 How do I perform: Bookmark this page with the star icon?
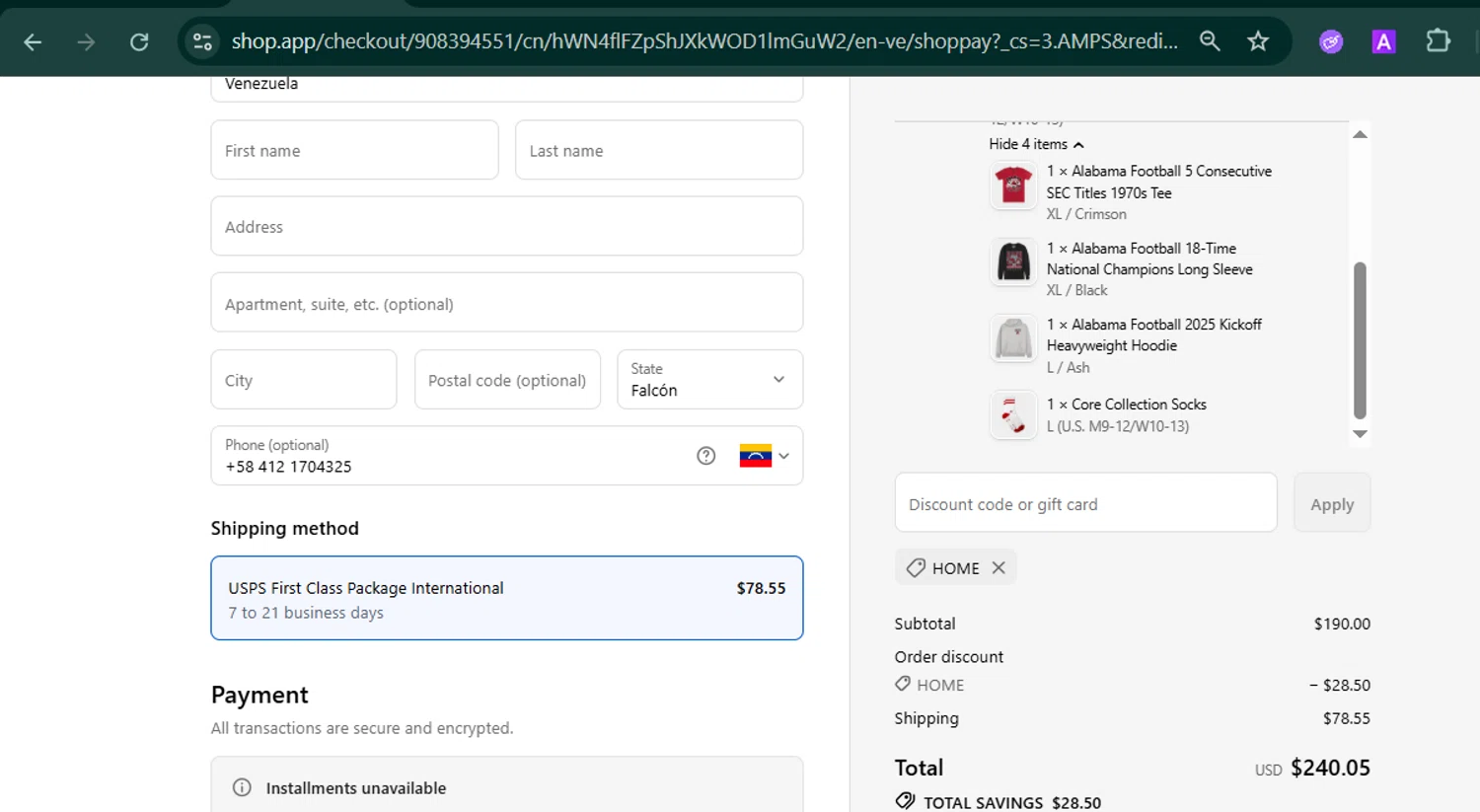pos(1258,40)
